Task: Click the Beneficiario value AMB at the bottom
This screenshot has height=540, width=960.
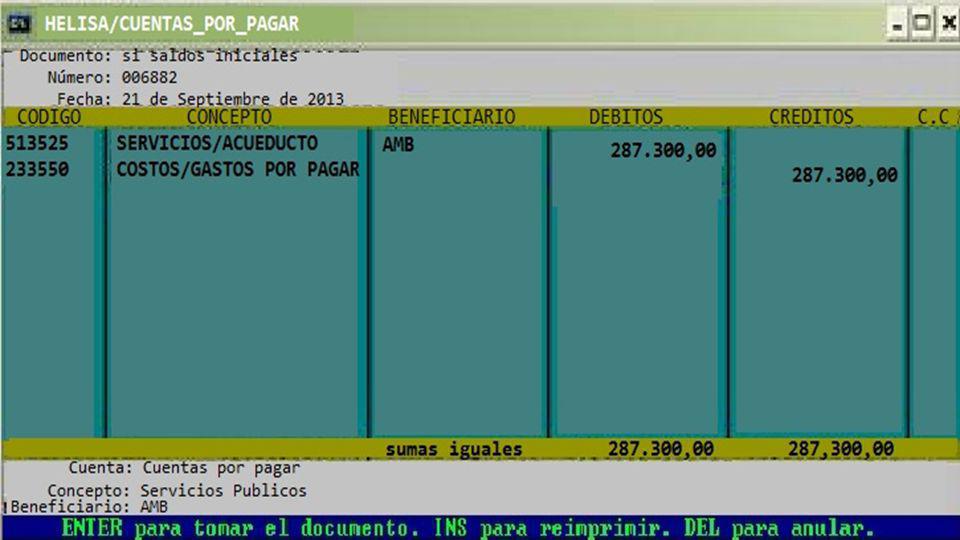Action: point(154,507)
